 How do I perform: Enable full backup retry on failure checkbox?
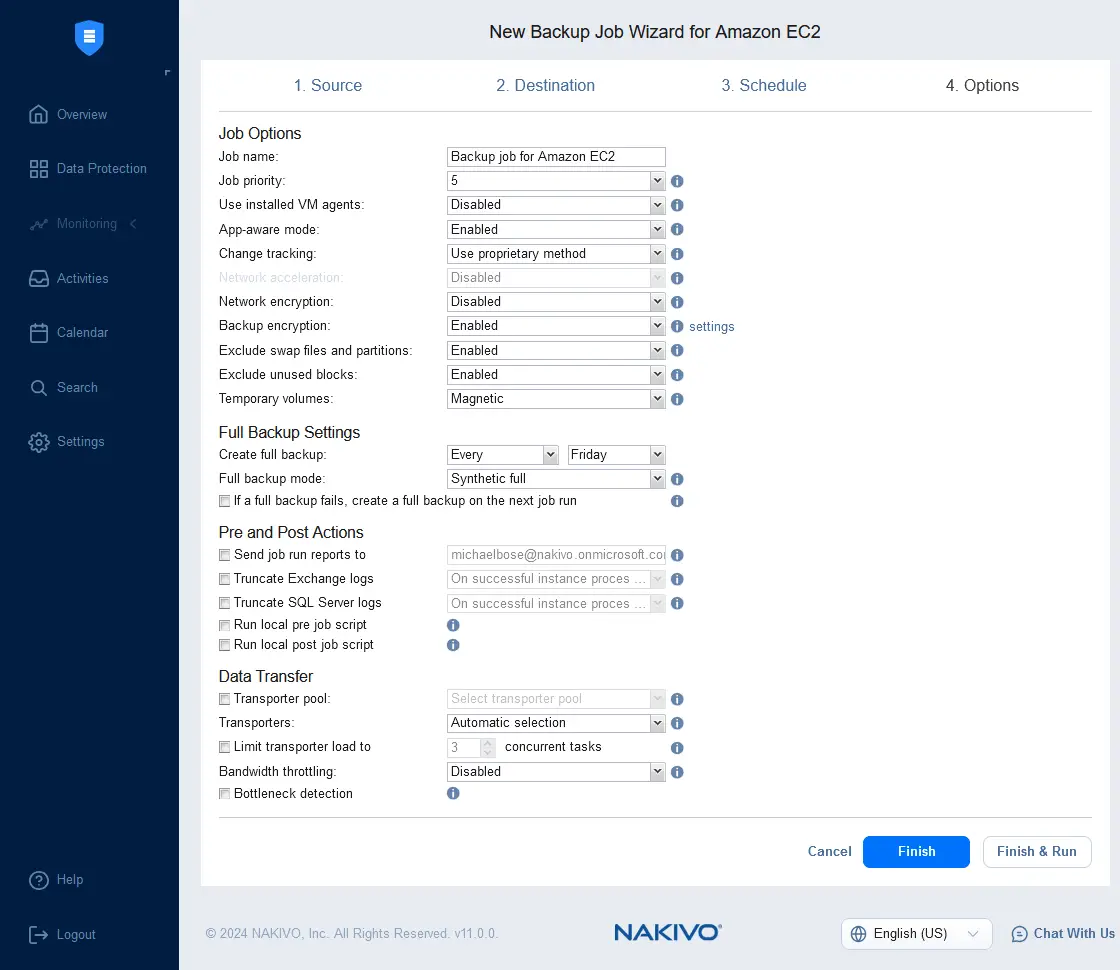224,501
